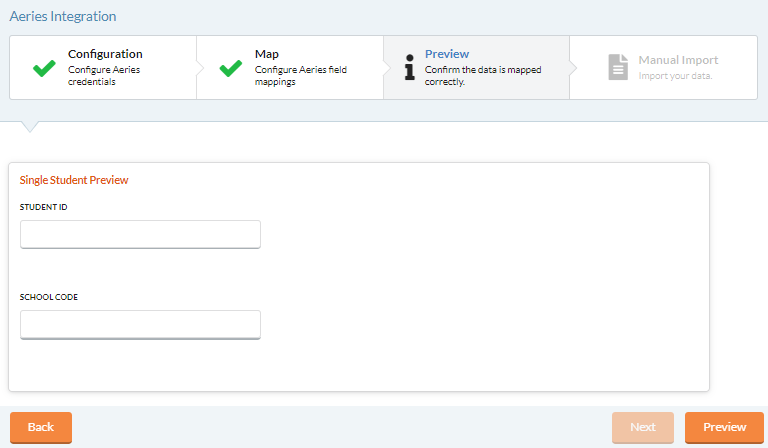
Task: Click 'Confirm the data is mapped correctly' text
Action: pos(483,76)
